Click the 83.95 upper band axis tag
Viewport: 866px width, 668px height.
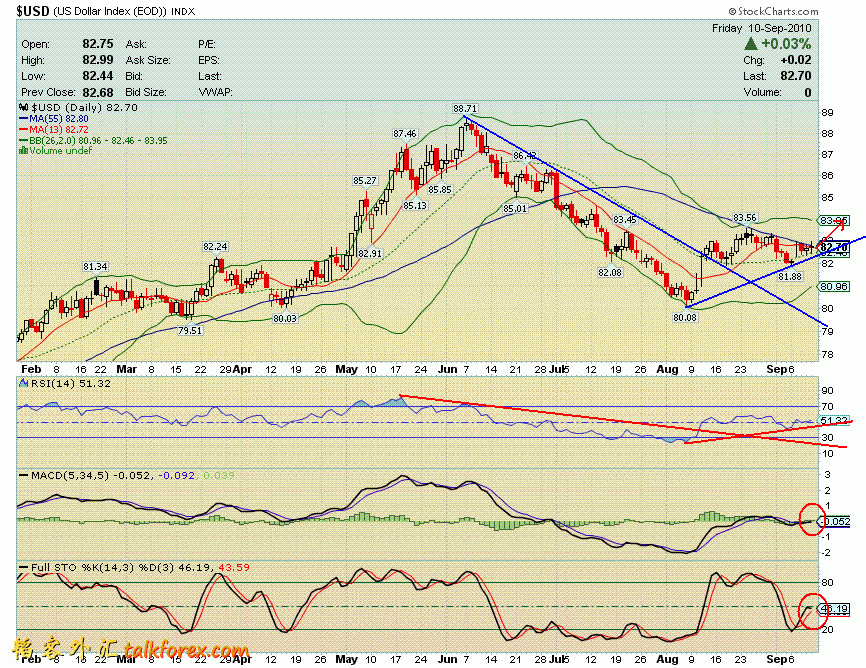833,220
